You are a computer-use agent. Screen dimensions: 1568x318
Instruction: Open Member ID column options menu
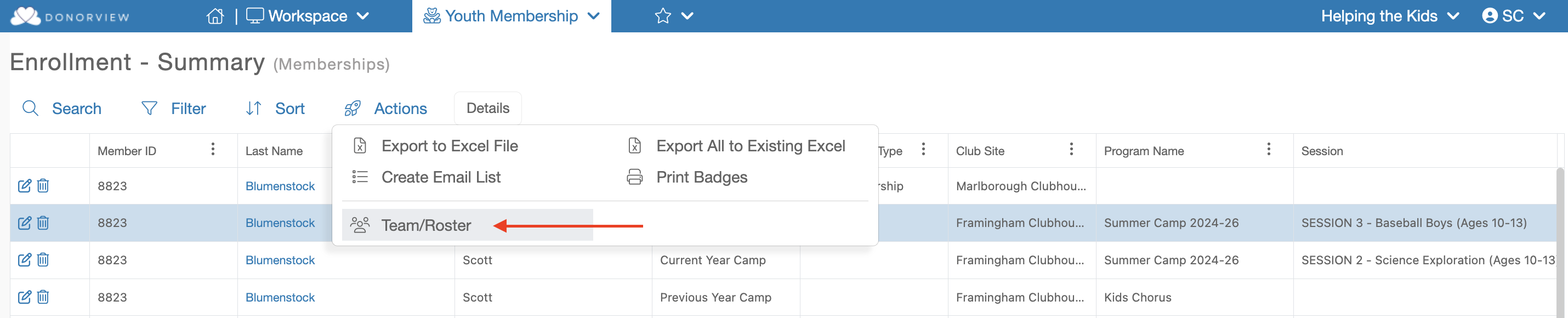click(212, 149)
